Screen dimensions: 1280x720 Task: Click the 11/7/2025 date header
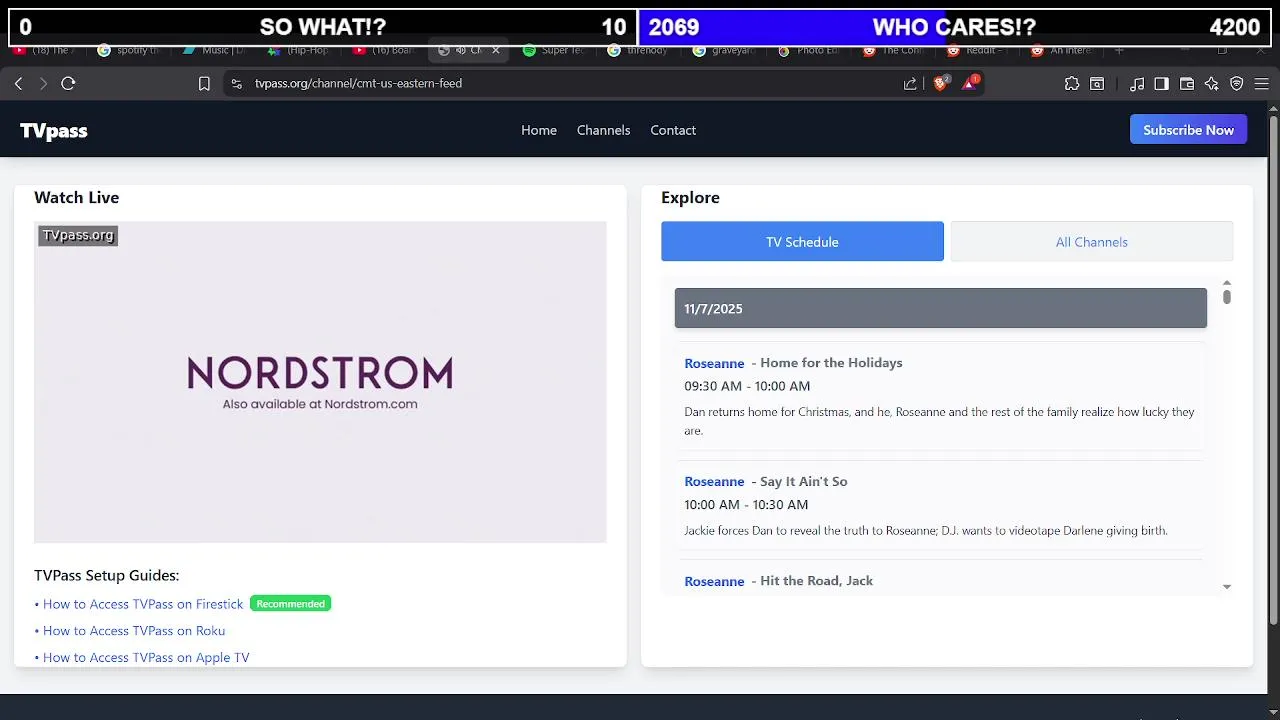(x=940, y=308)
